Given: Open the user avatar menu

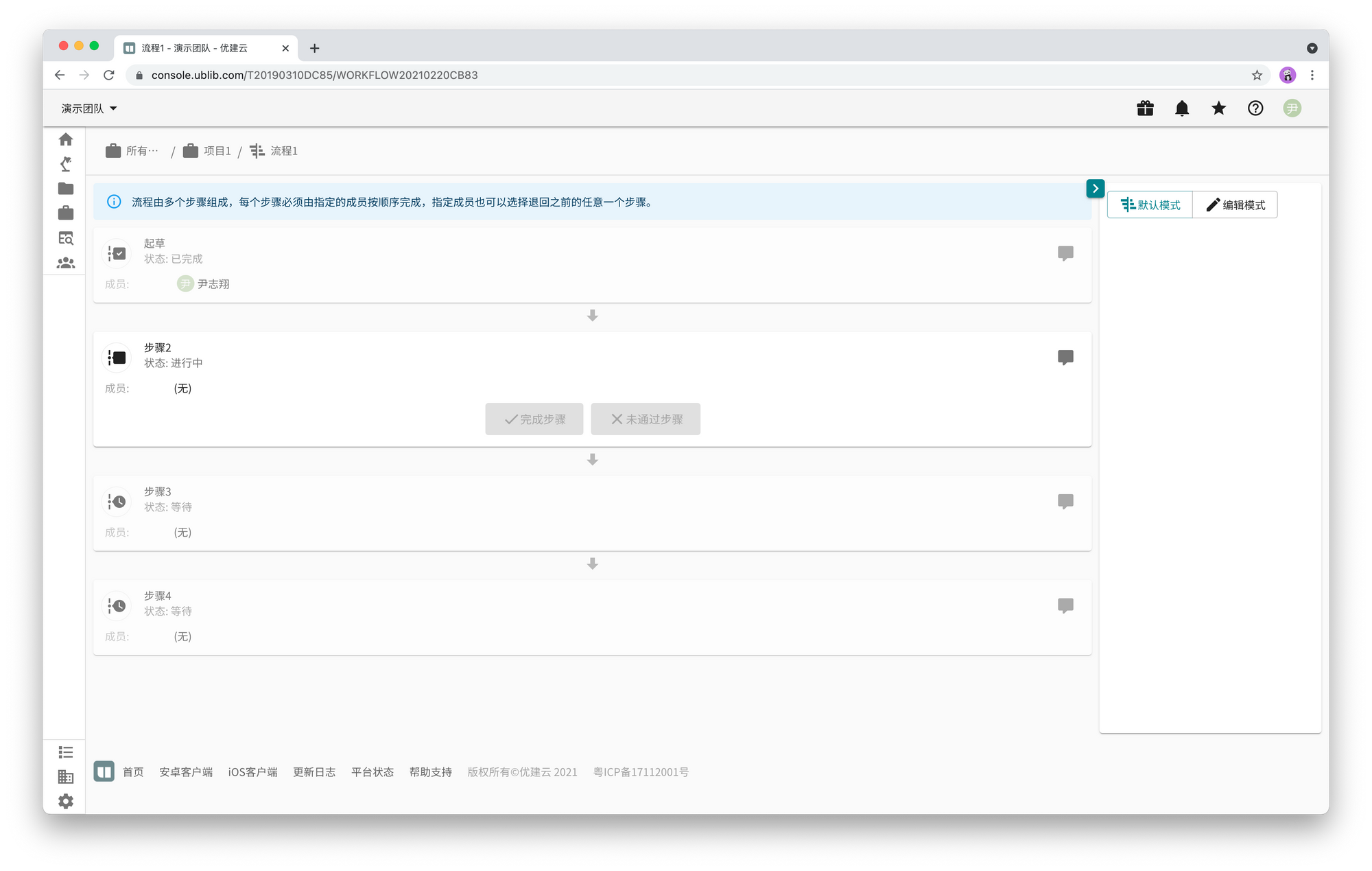Looking at the screenshot, I should 1292,108.
